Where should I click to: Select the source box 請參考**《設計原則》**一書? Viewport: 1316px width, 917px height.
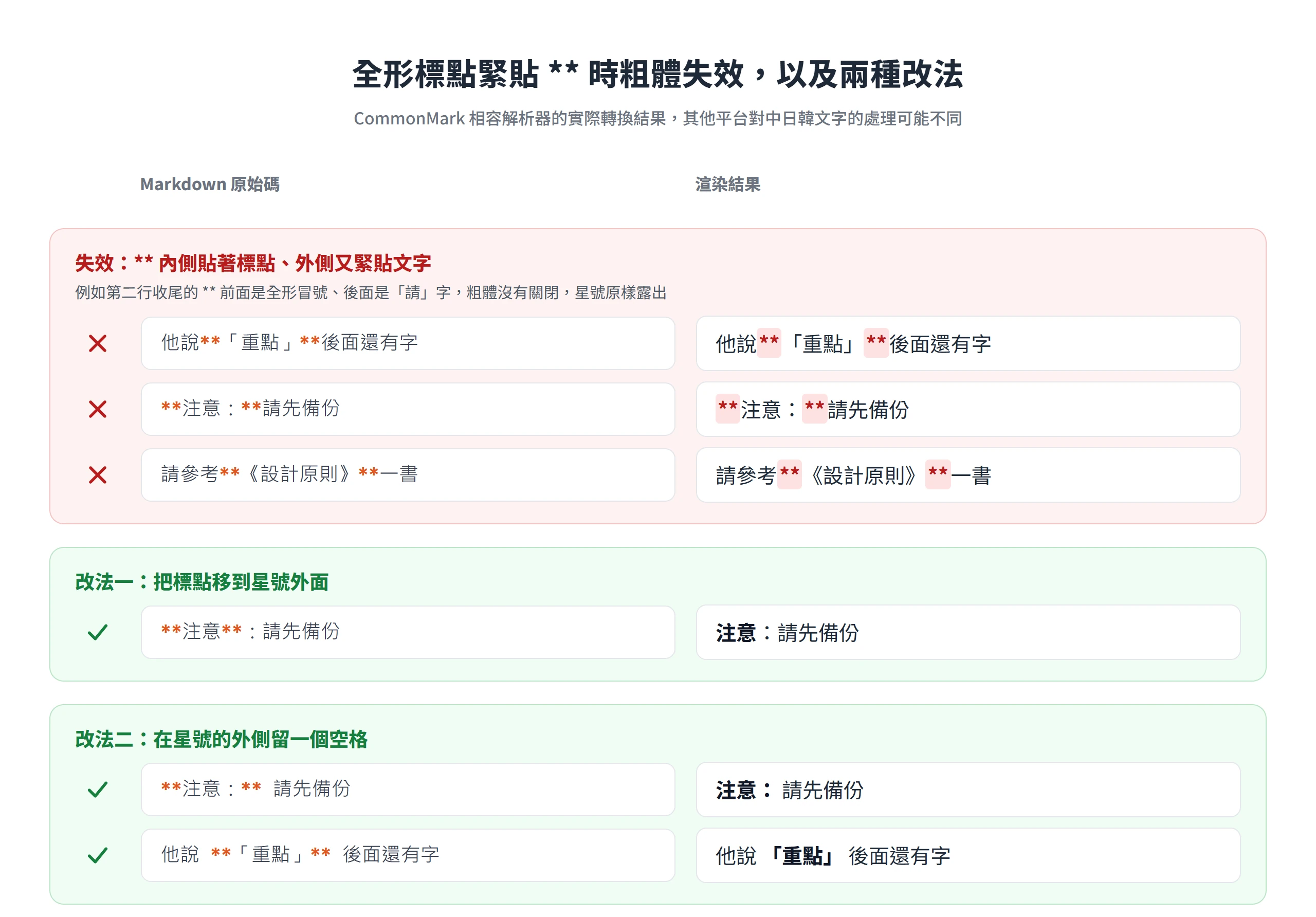[x=408, y=475]
